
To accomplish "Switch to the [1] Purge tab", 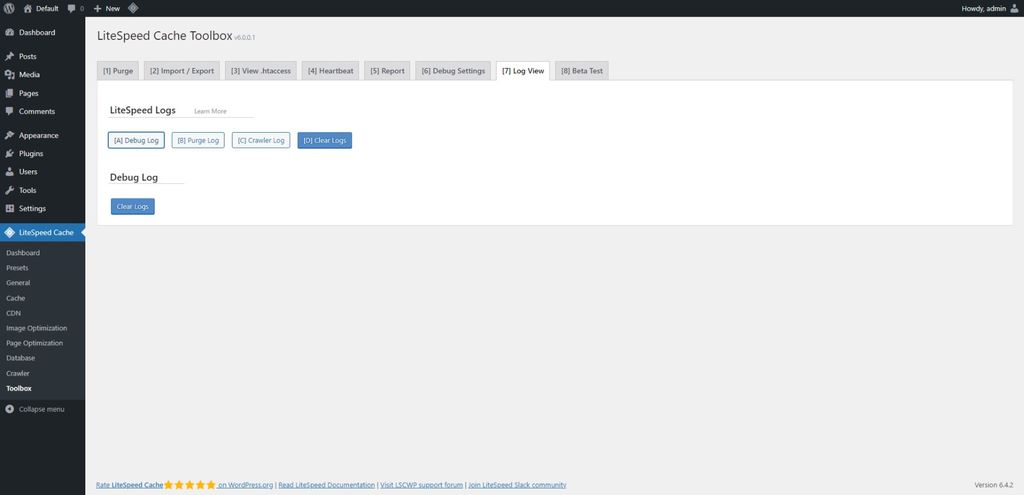I will [x=118, y=71].
